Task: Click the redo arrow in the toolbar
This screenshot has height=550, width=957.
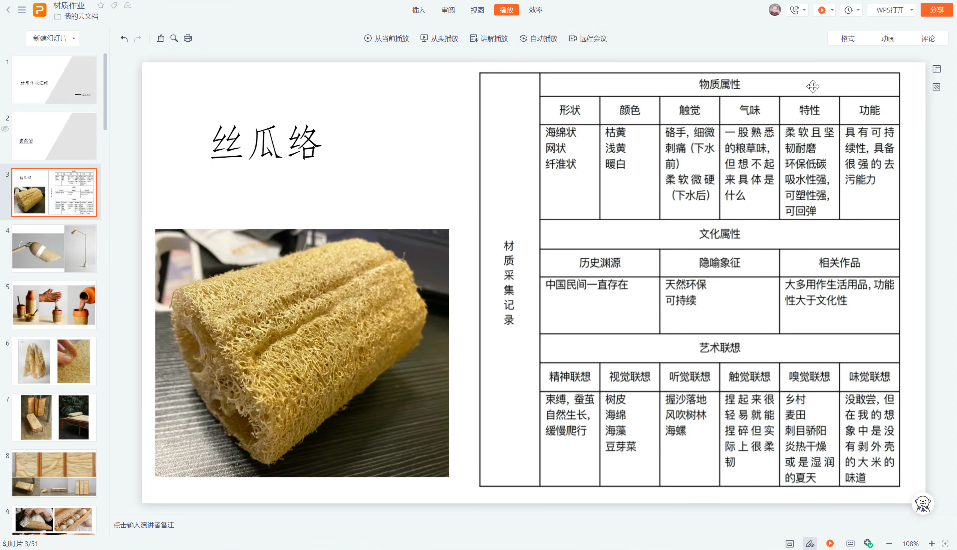Action: 138,38
